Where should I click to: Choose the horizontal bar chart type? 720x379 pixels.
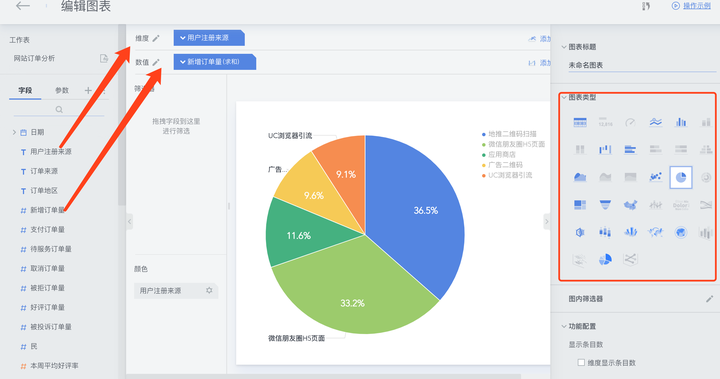630,149
